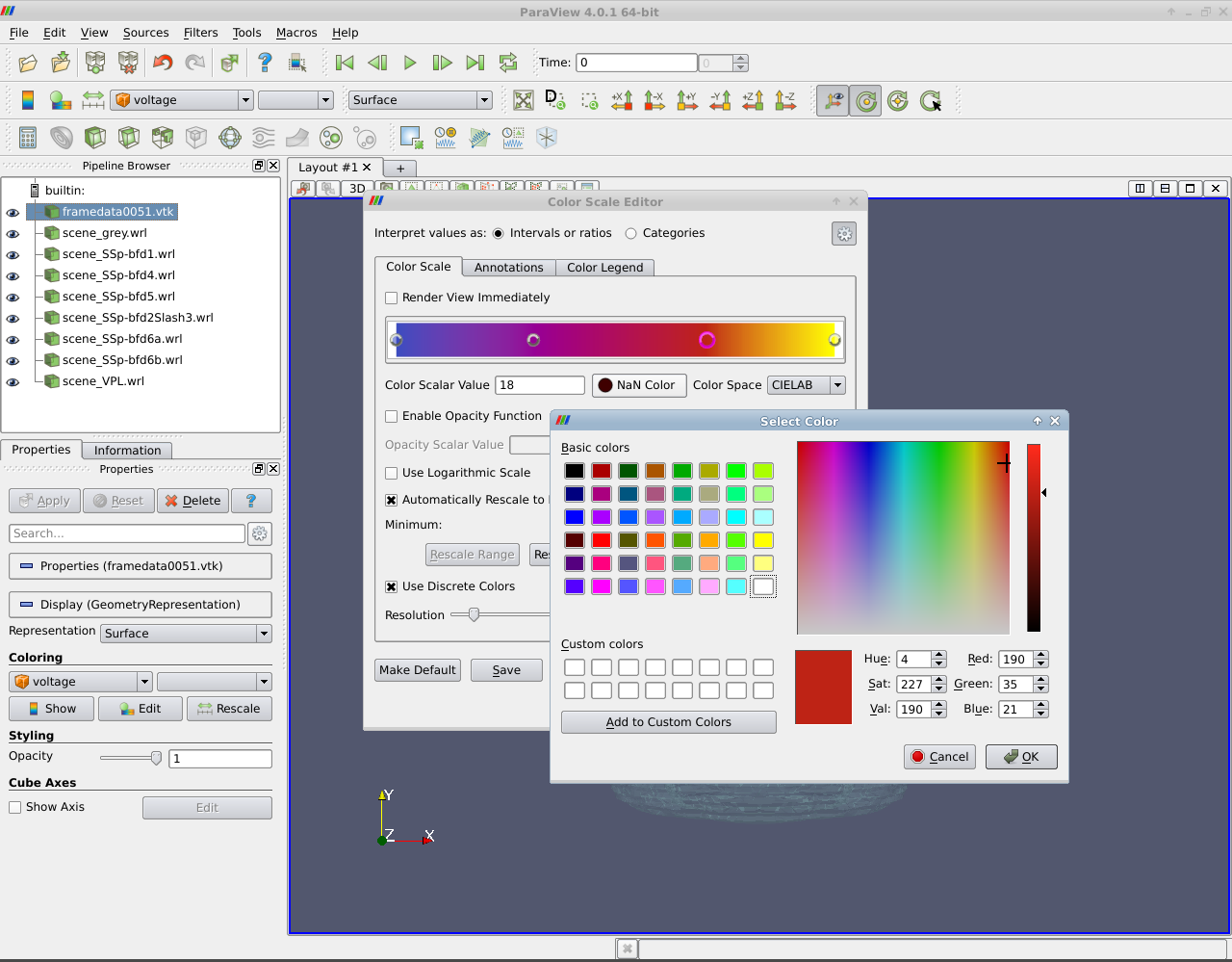Enable the Render View Immediately checkbox
Screen dimensions: 1232x962
(392, 299)
